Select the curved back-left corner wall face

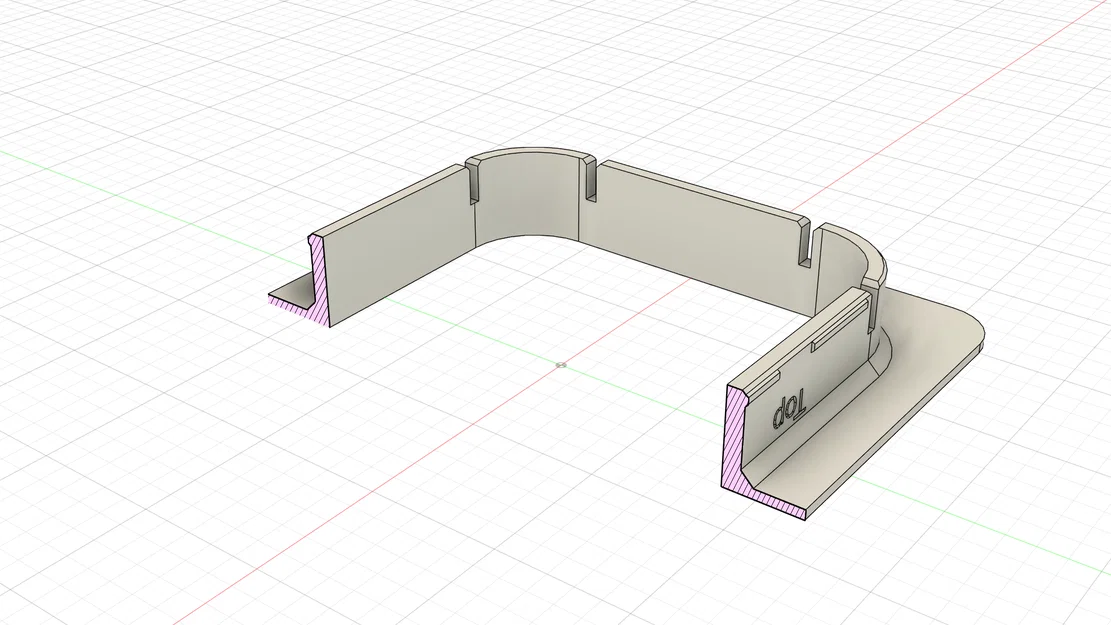[x=527, y=199]
